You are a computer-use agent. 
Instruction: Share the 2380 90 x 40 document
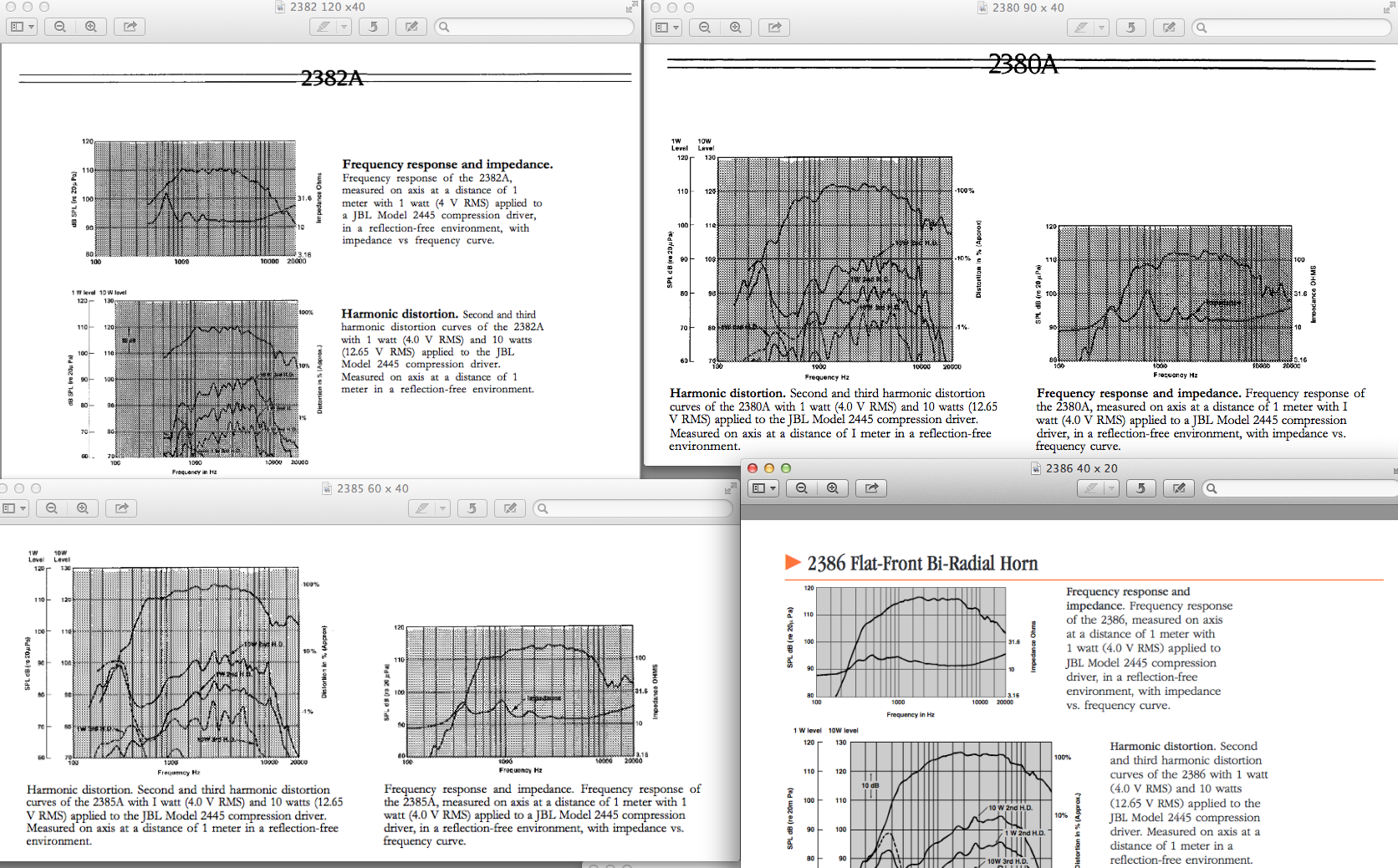(x=774, y=27)
